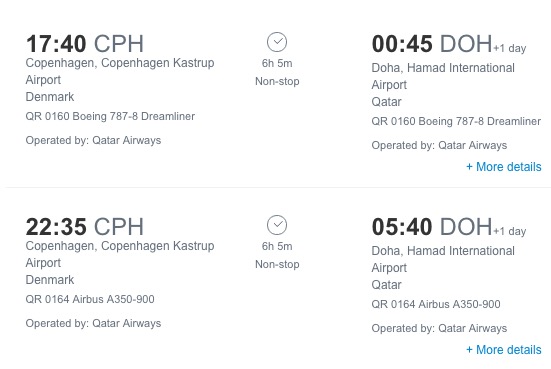Click the clock icon for flight QR 0164
This screenshot has width=551, height=369.
(277, 225)
